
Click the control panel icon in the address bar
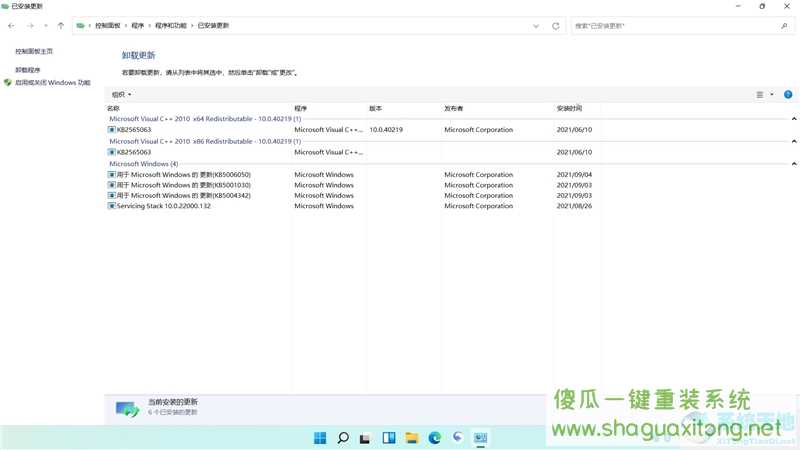point(81,26)
